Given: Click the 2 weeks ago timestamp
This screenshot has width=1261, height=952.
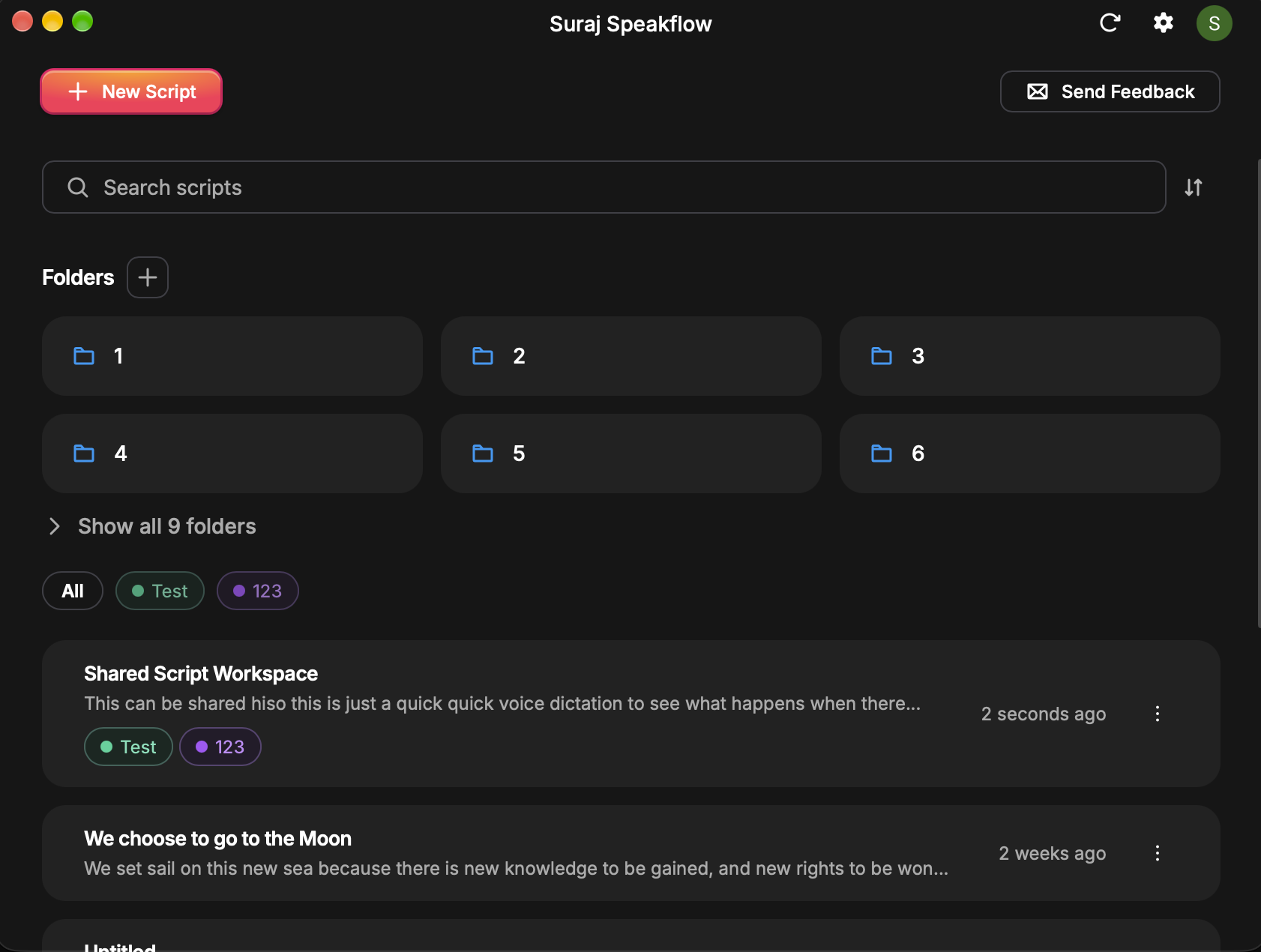Looking at the screenshot, I should click(x=1053, y=853).
